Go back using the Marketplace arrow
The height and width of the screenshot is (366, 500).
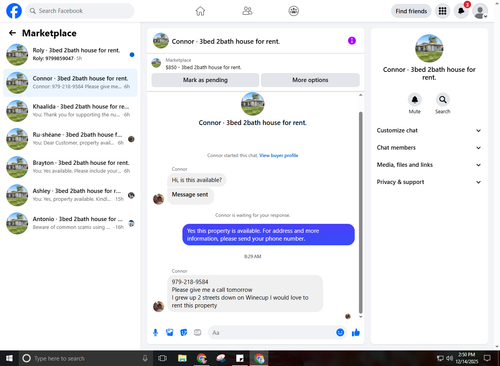tap(12, 33)
